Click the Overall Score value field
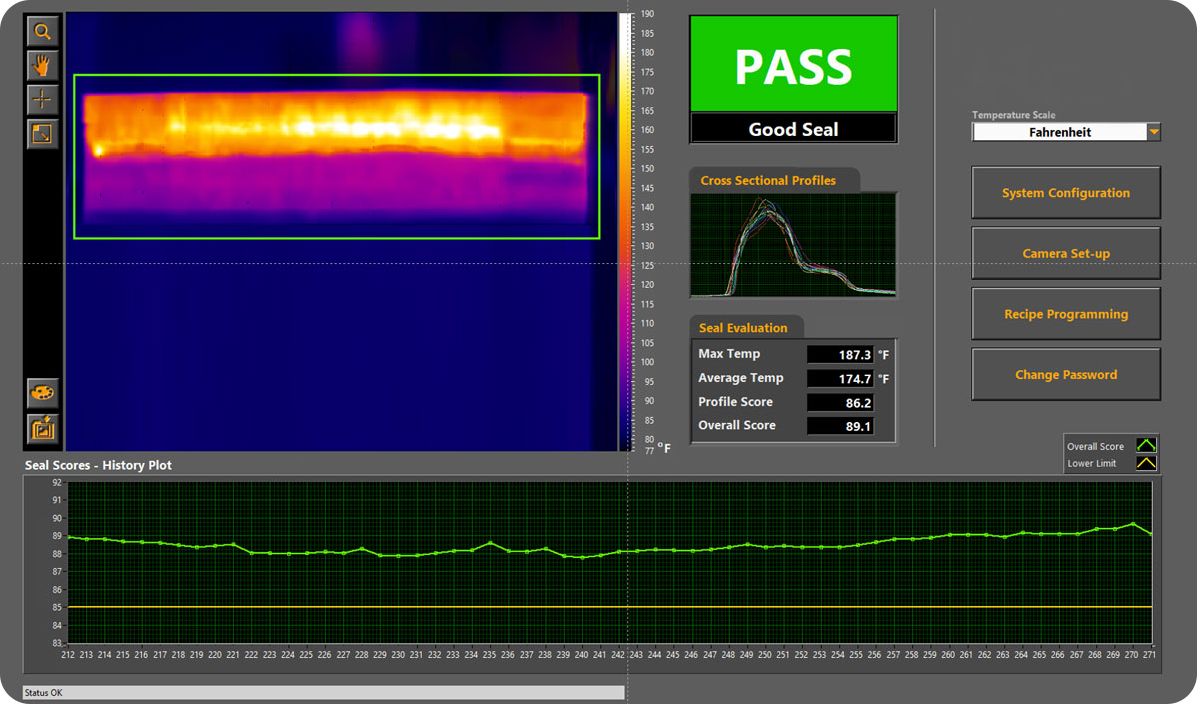The image size is (1197, 704). (840, 426)
